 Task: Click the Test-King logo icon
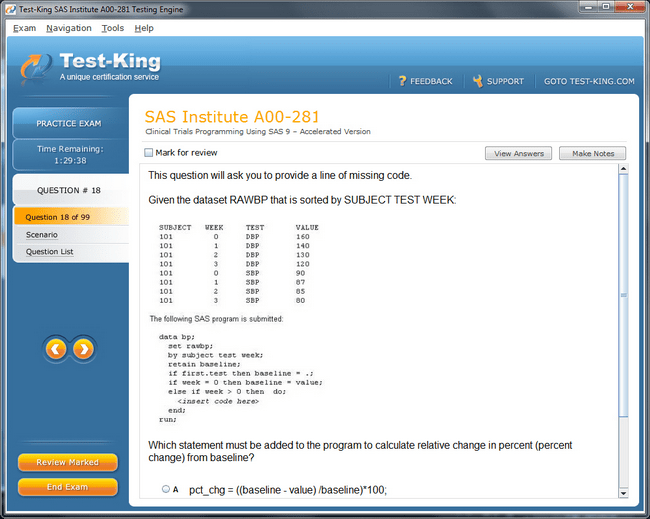coord(36,68)
